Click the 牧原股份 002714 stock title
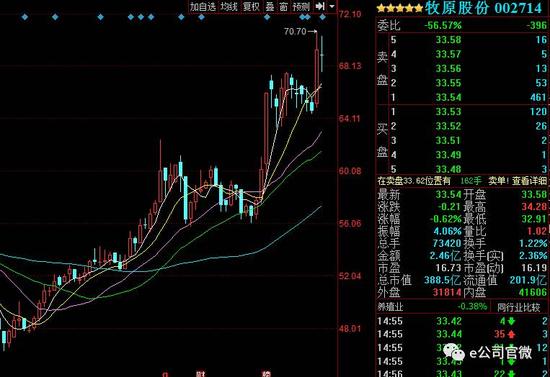Image resolution: width=550 pixels, height=377 pixels. pyautogui.click(x=483, y=8)
